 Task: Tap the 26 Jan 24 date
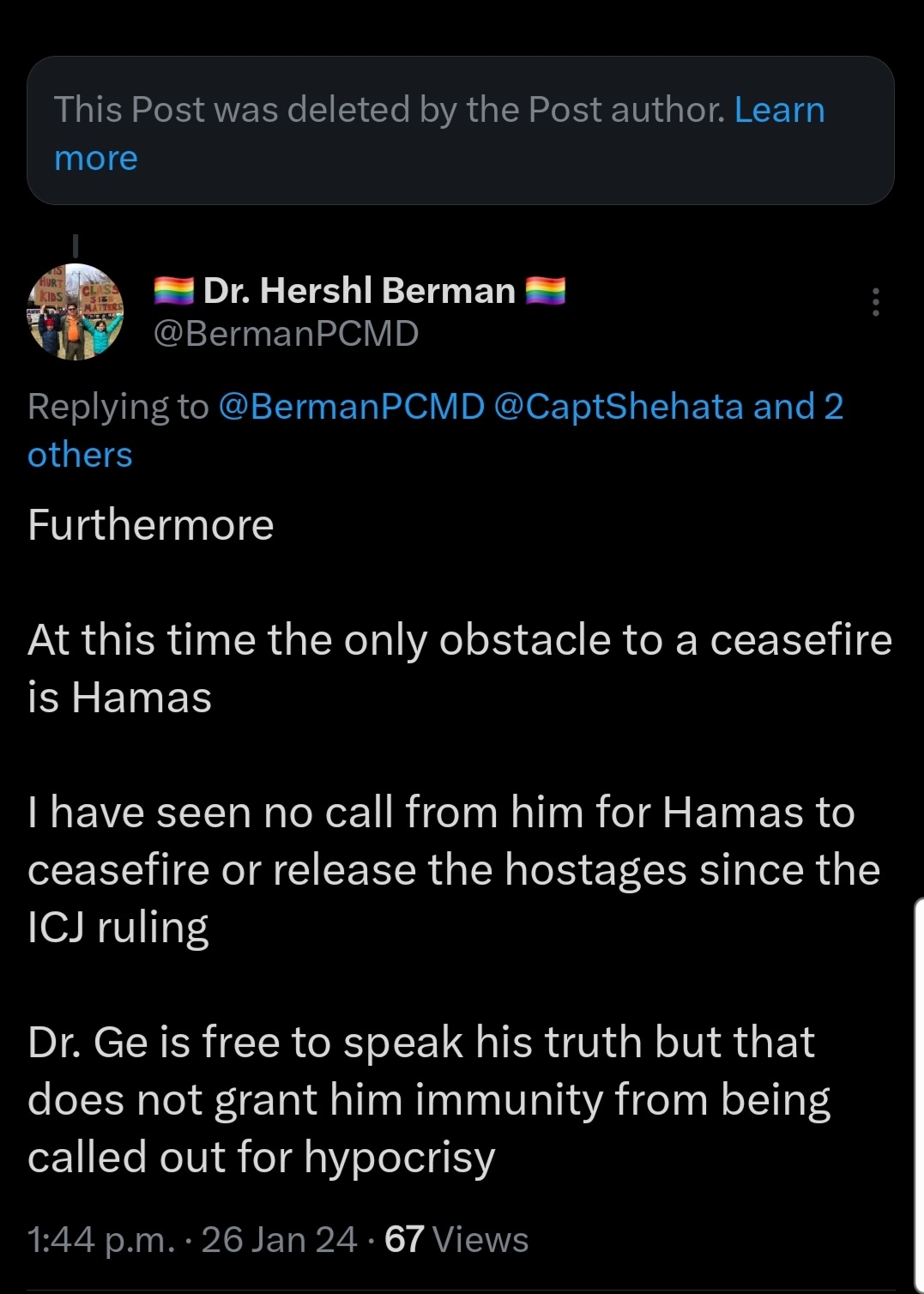(279, 1240)
